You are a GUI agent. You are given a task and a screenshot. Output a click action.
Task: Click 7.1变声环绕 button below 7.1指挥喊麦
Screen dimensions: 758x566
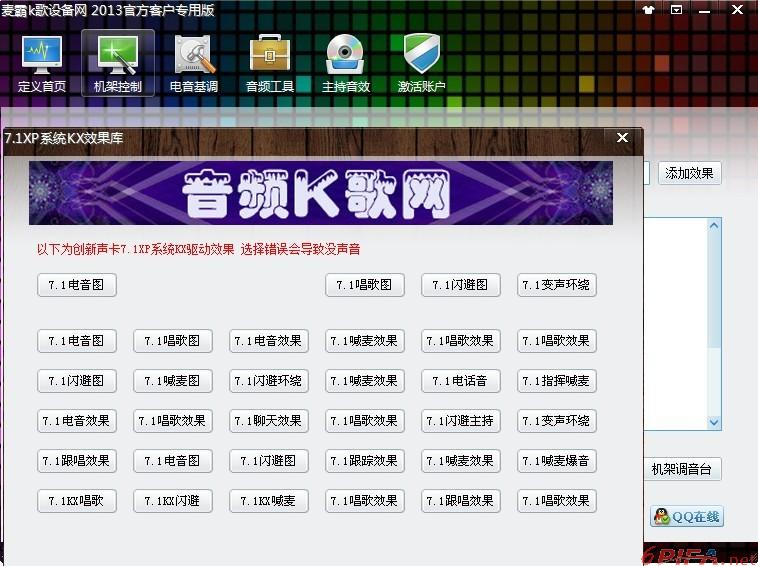click(x=557, y=421)
